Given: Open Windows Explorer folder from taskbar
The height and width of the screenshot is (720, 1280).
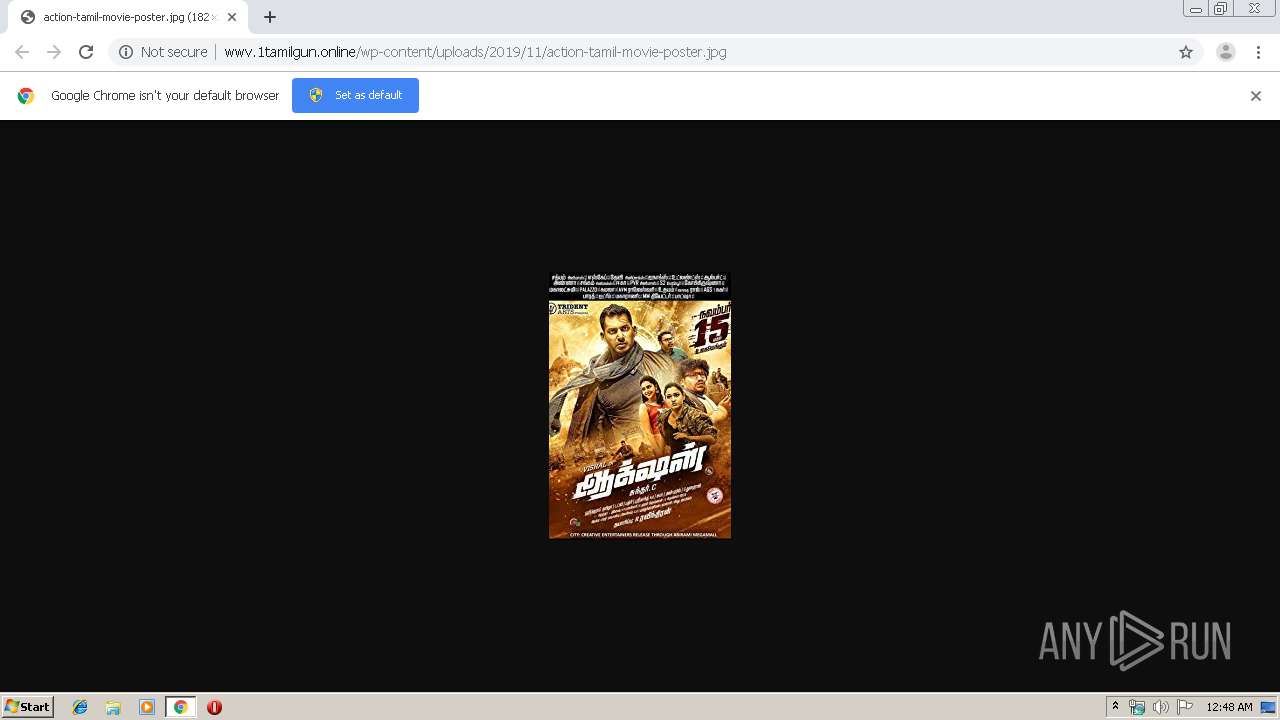Looking at the screenshot, I should pos(113,707).
